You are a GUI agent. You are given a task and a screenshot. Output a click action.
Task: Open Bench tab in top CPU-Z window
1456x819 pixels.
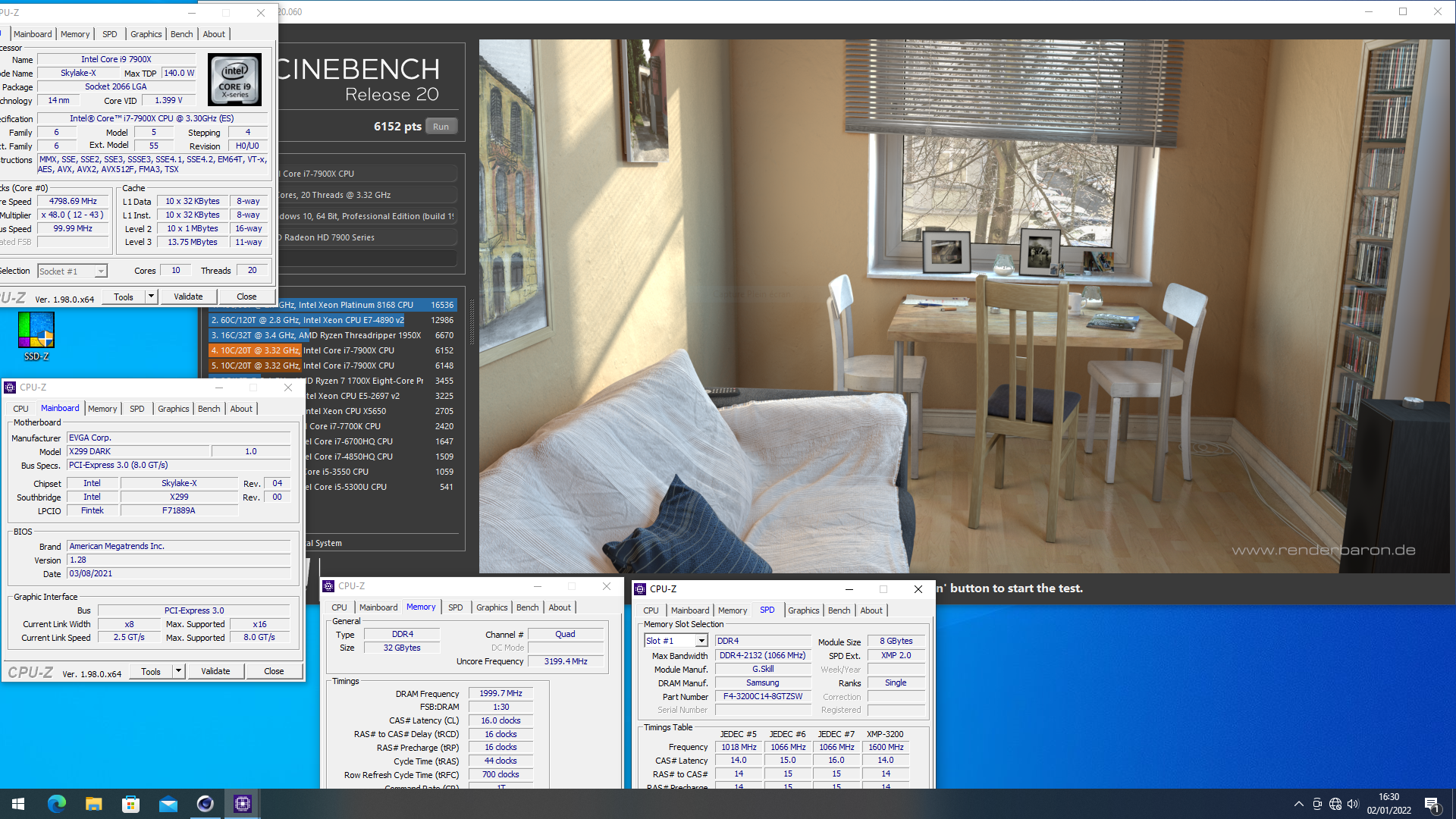pyautogui.click(x=181, y=34)
